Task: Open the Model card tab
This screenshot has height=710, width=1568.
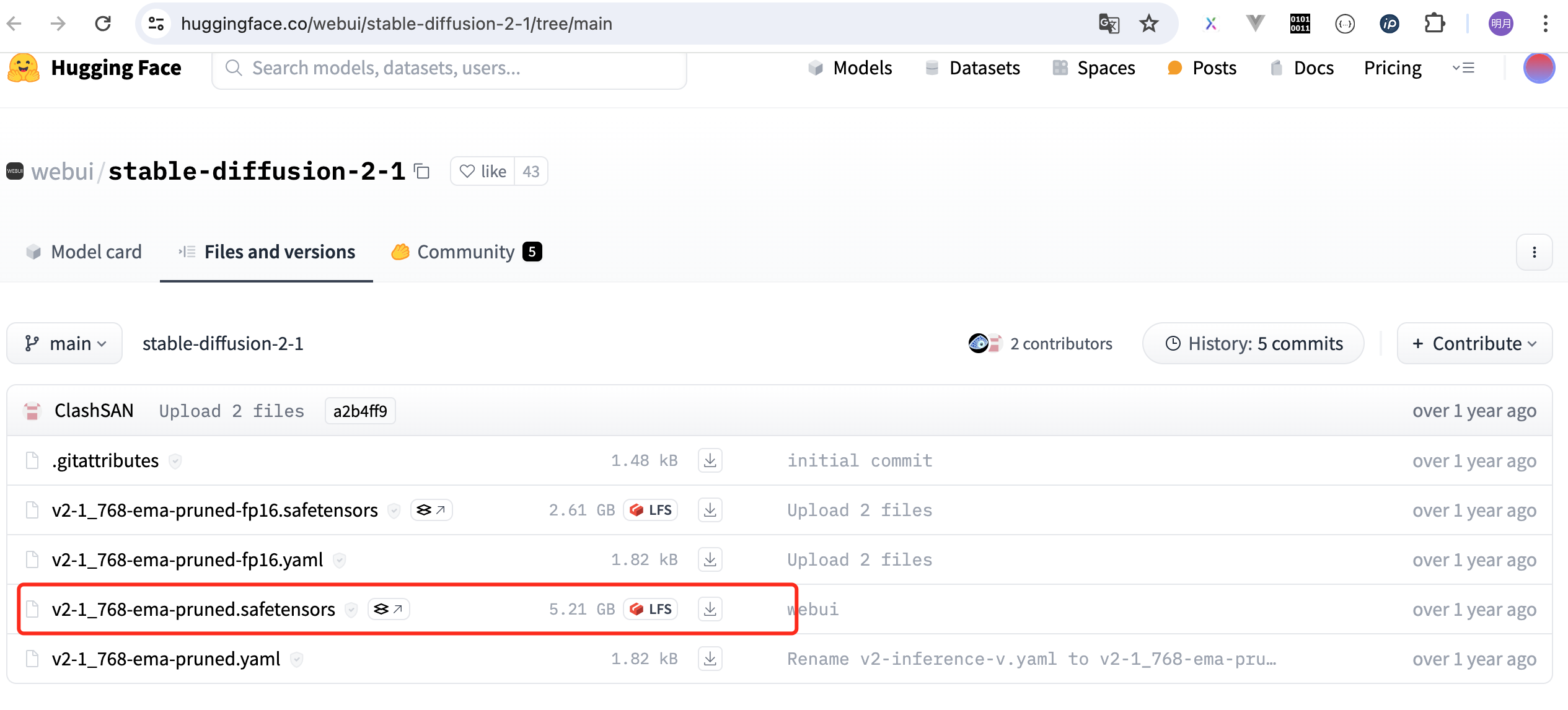Action: coord(84,252)
